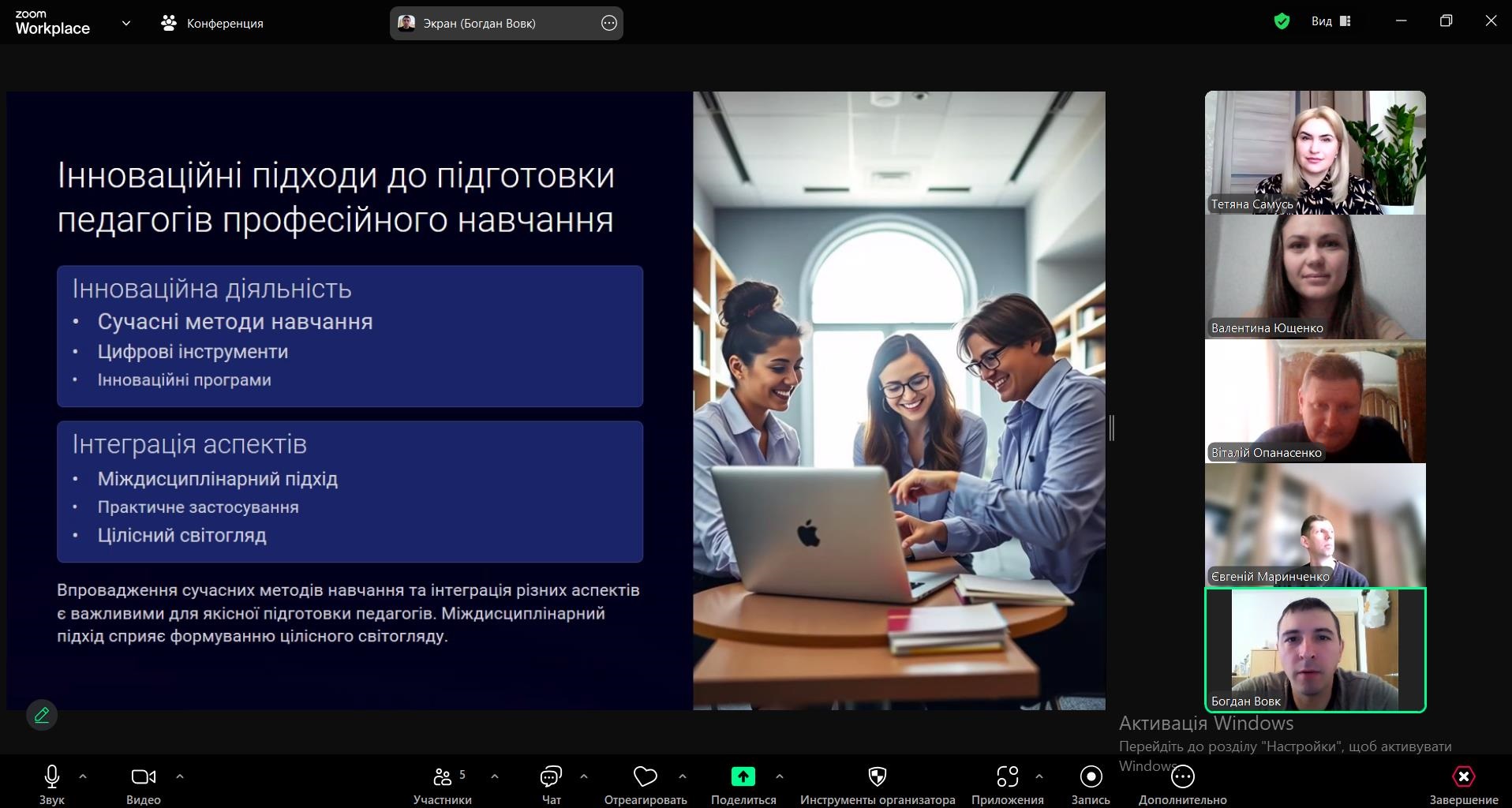Click the End (Завершение) meeting button
This screenshot has width=1512, height=808.
tap(1463, 777)
